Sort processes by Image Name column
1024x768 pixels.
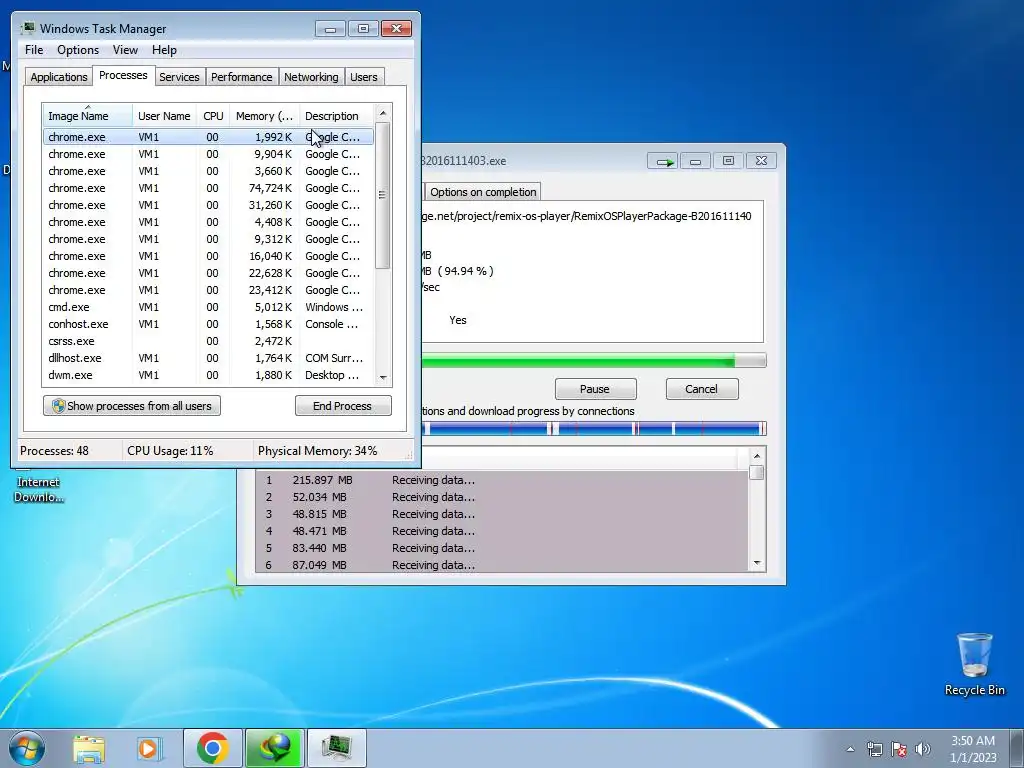click(x=88, y=116)
